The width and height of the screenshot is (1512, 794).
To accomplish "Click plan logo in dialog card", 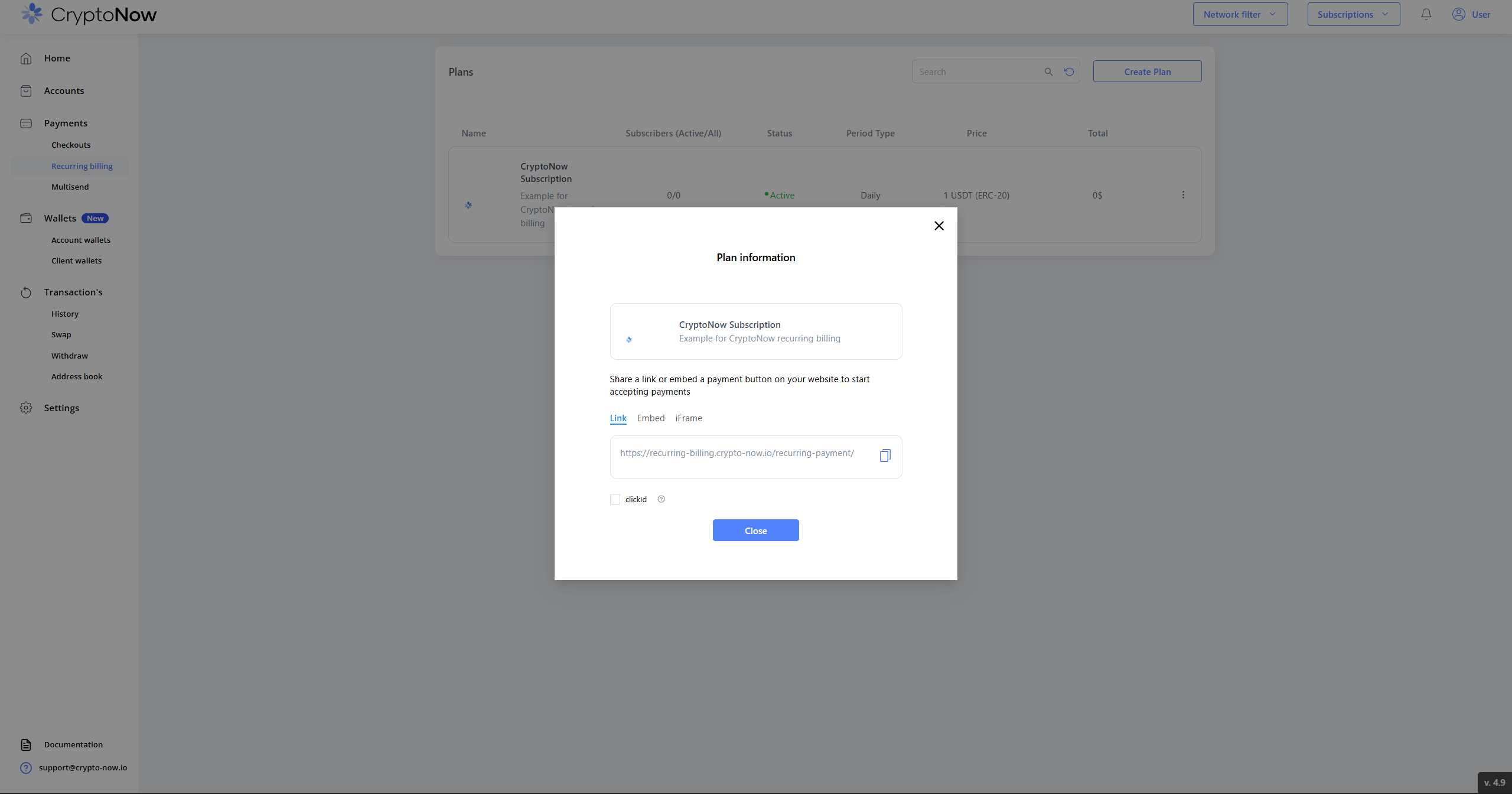I will 629,340.
